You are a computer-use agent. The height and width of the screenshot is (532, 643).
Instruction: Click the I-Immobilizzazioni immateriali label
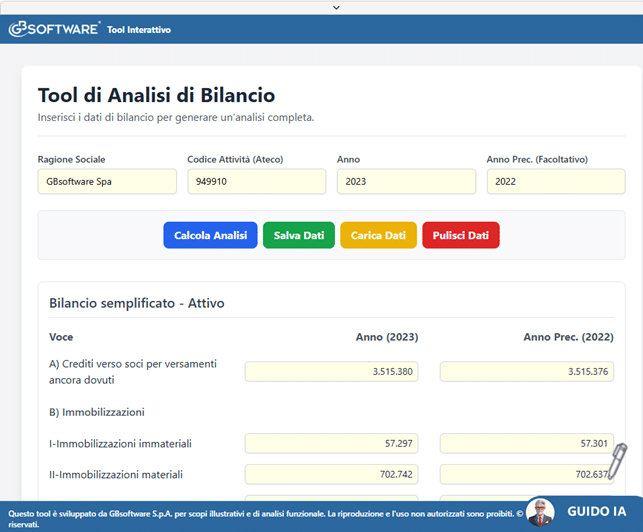point(120,444)
